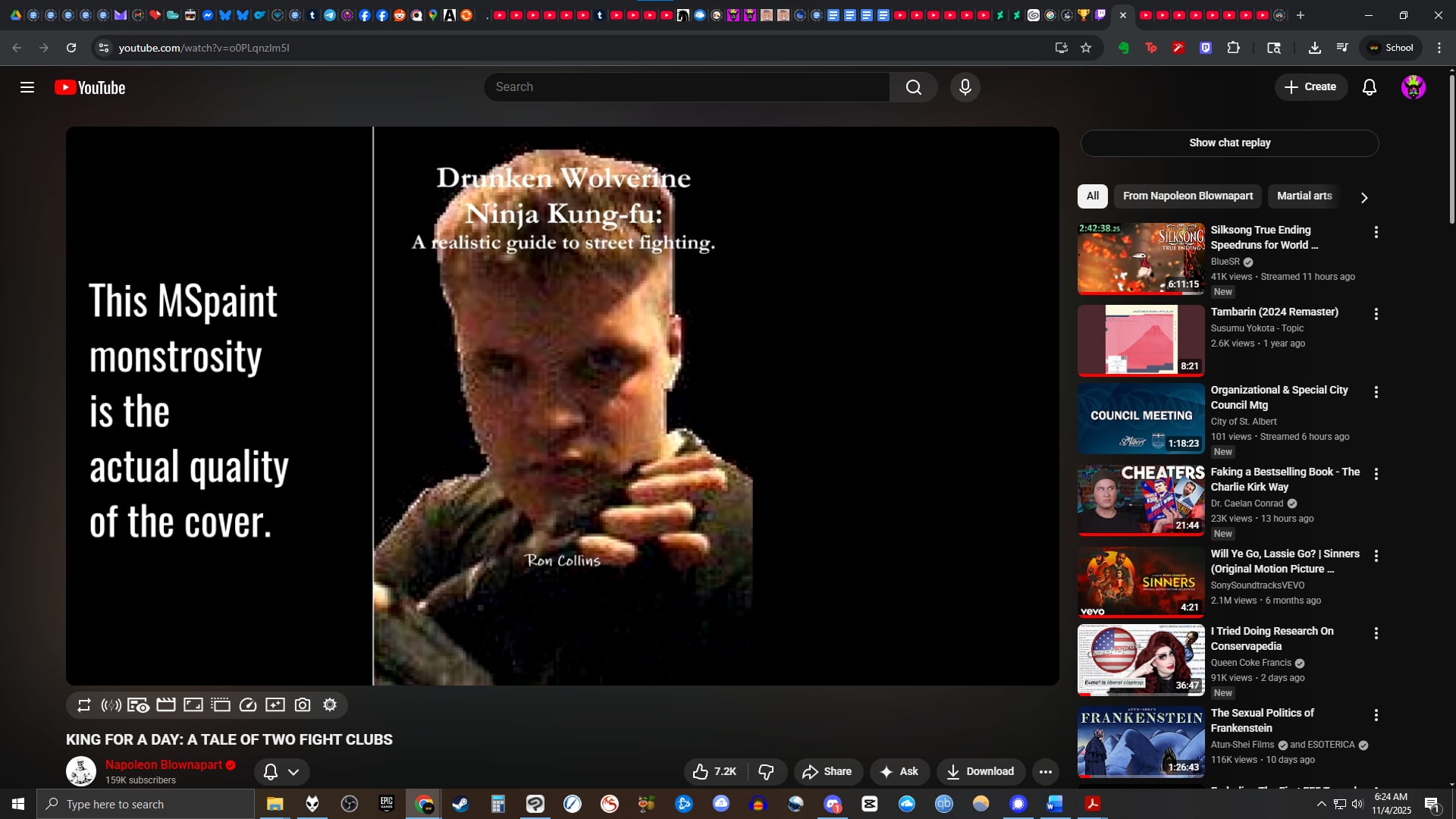Click the clapperboard cinema mode icon

click(166, 705)
